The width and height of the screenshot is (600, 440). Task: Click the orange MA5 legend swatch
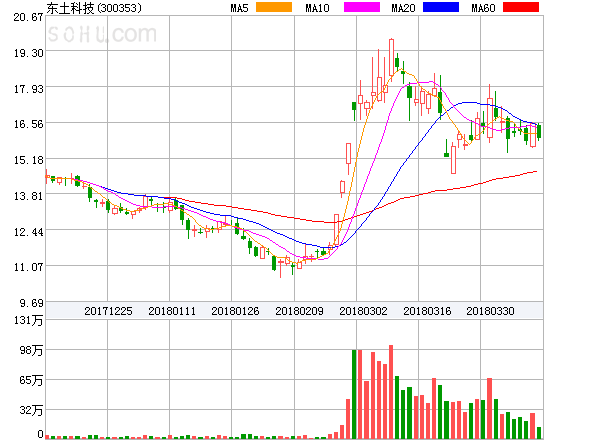274,7
